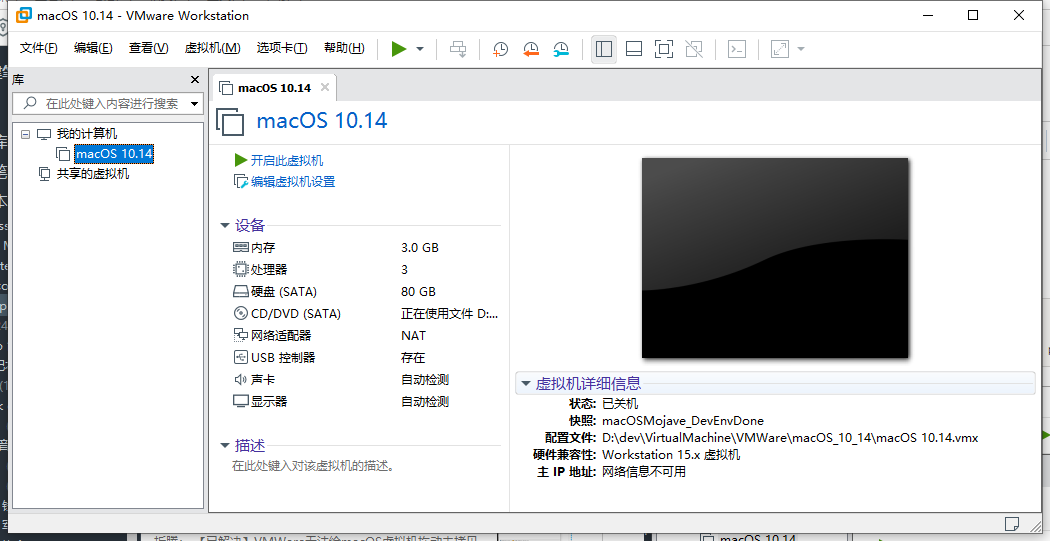This screenshot has height=541, width=1050.
Task: Enter full screen mode icon
Action: pos(664,49)
